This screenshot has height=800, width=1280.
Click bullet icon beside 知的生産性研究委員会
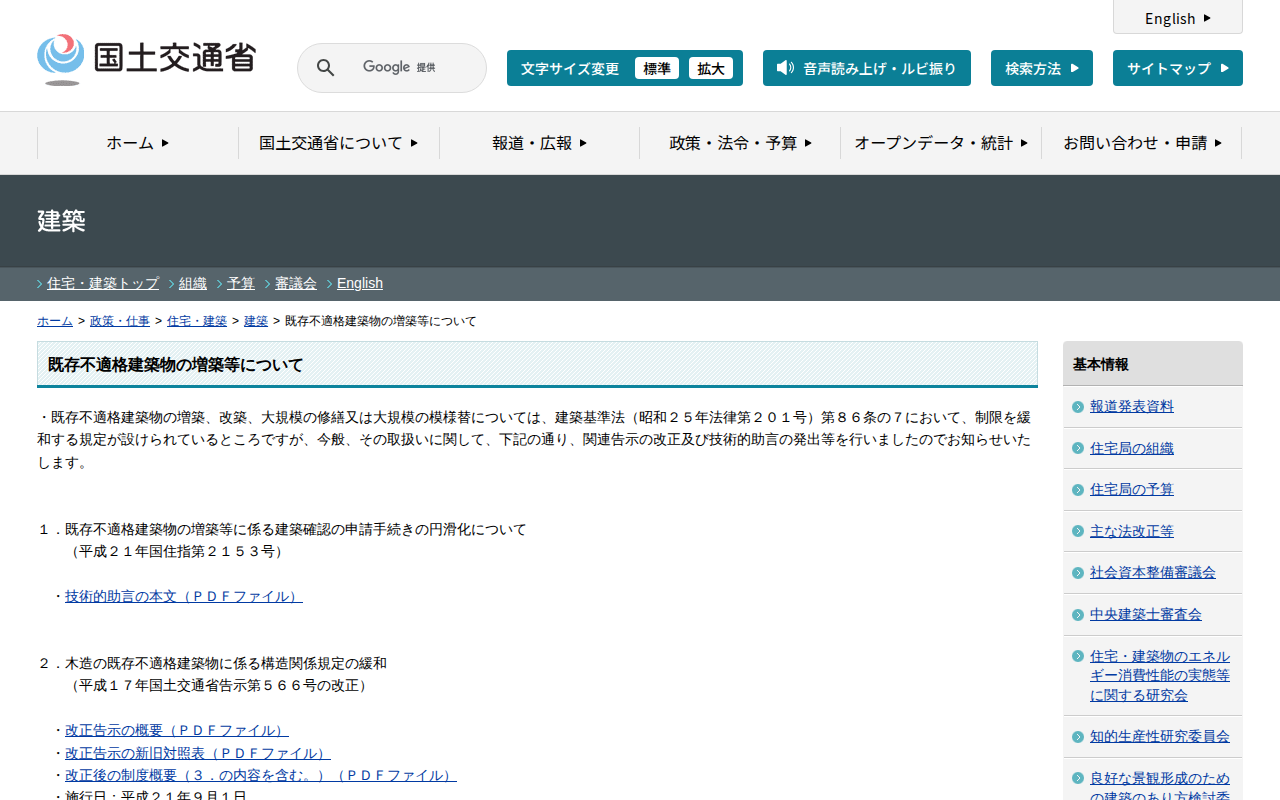tap(1077, 737)
